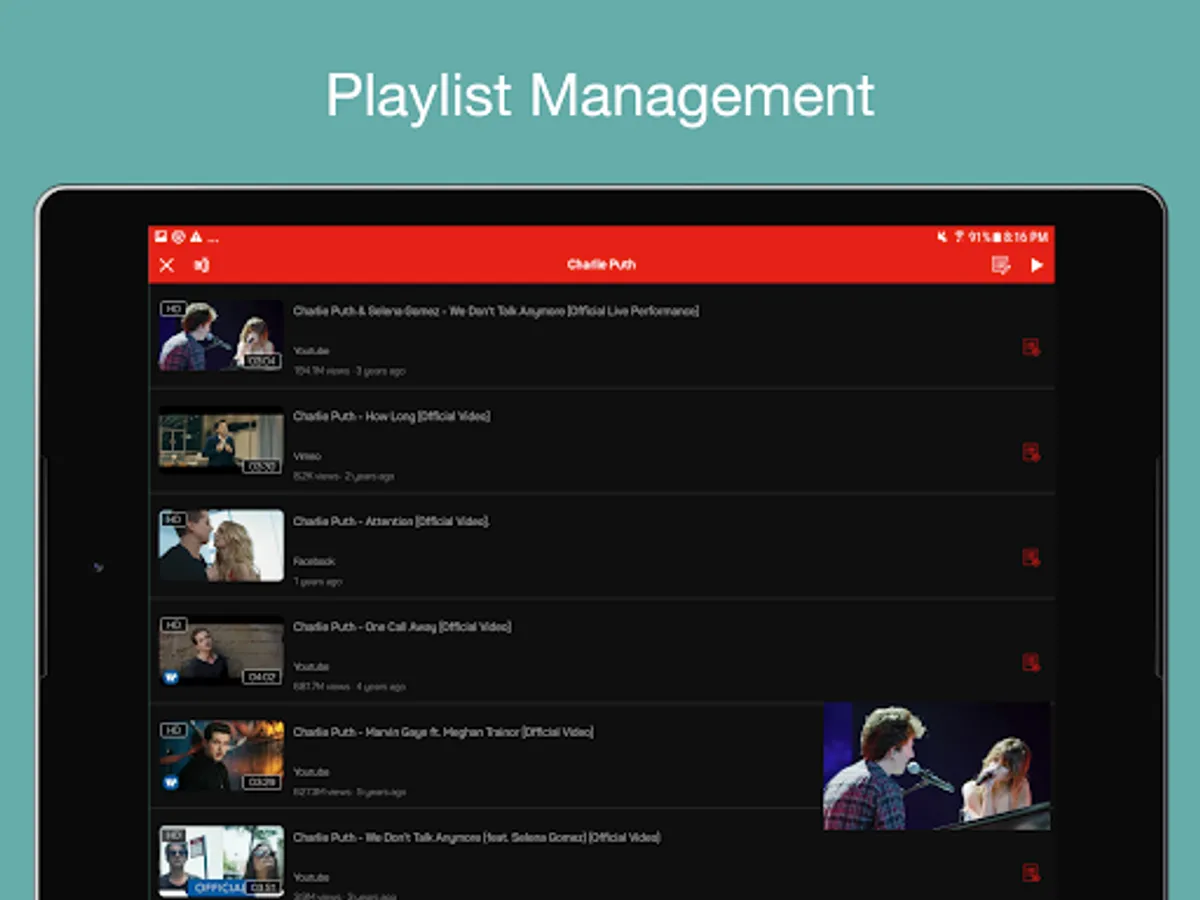Start playing the playlist with the play icon
This screenshot has width=1200, height=900.
1037,265
